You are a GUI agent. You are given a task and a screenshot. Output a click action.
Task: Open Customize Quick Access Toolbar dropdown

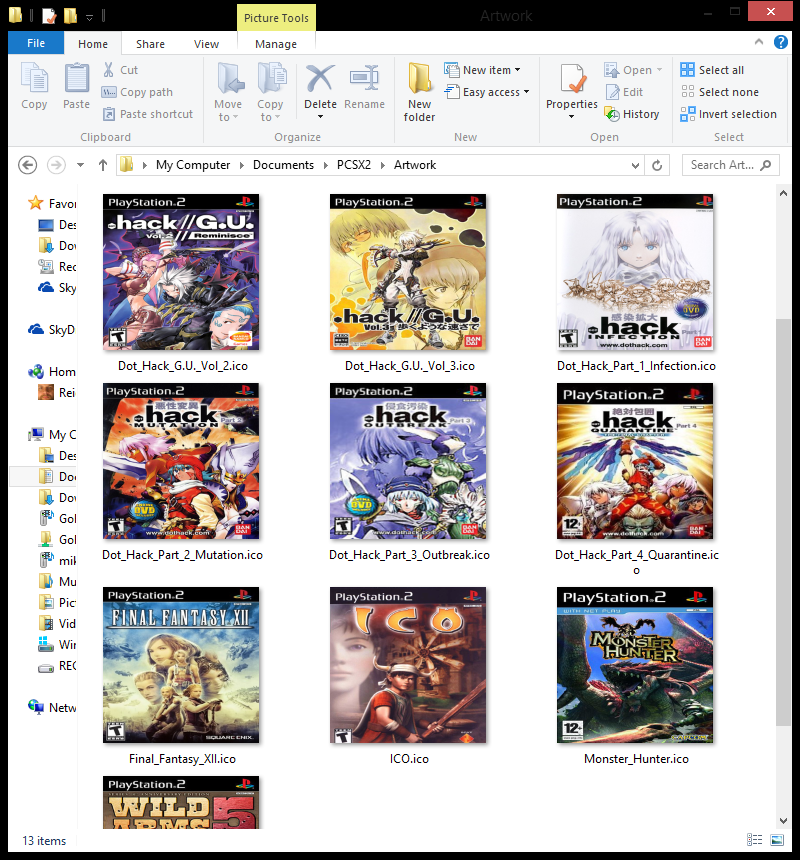89,18
